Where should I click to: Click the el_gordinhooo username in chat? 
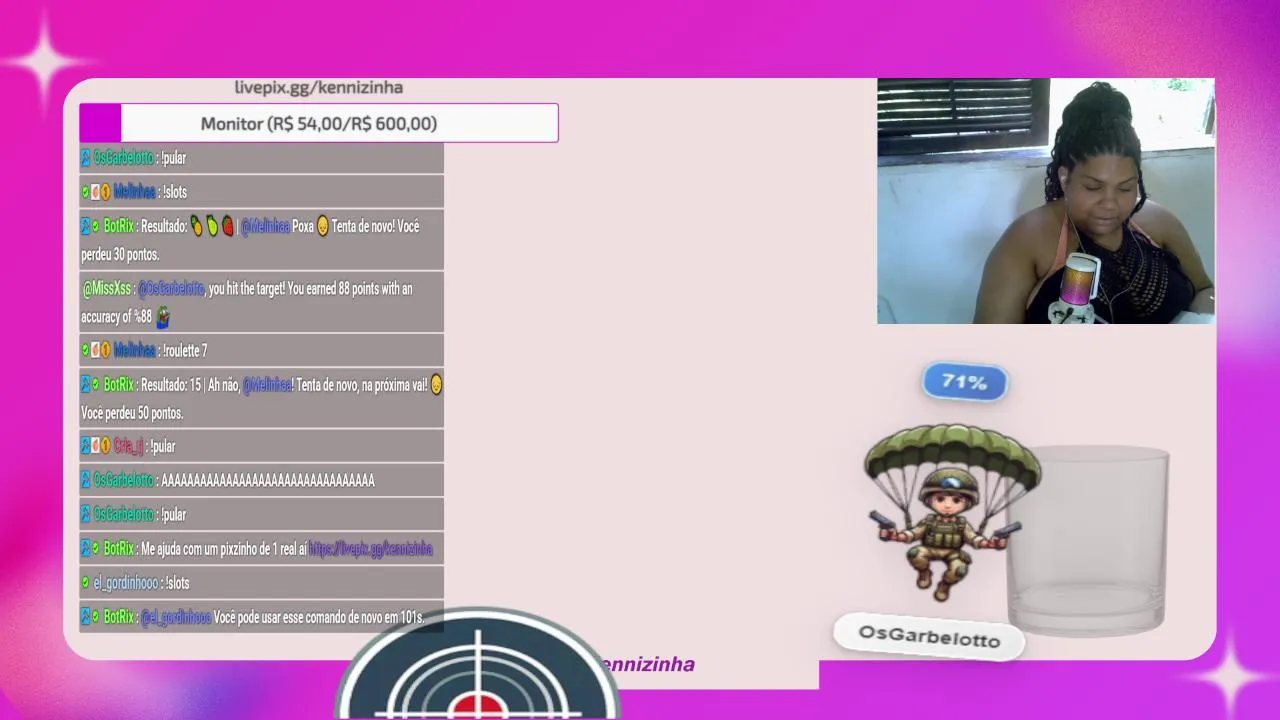point(126,583)
